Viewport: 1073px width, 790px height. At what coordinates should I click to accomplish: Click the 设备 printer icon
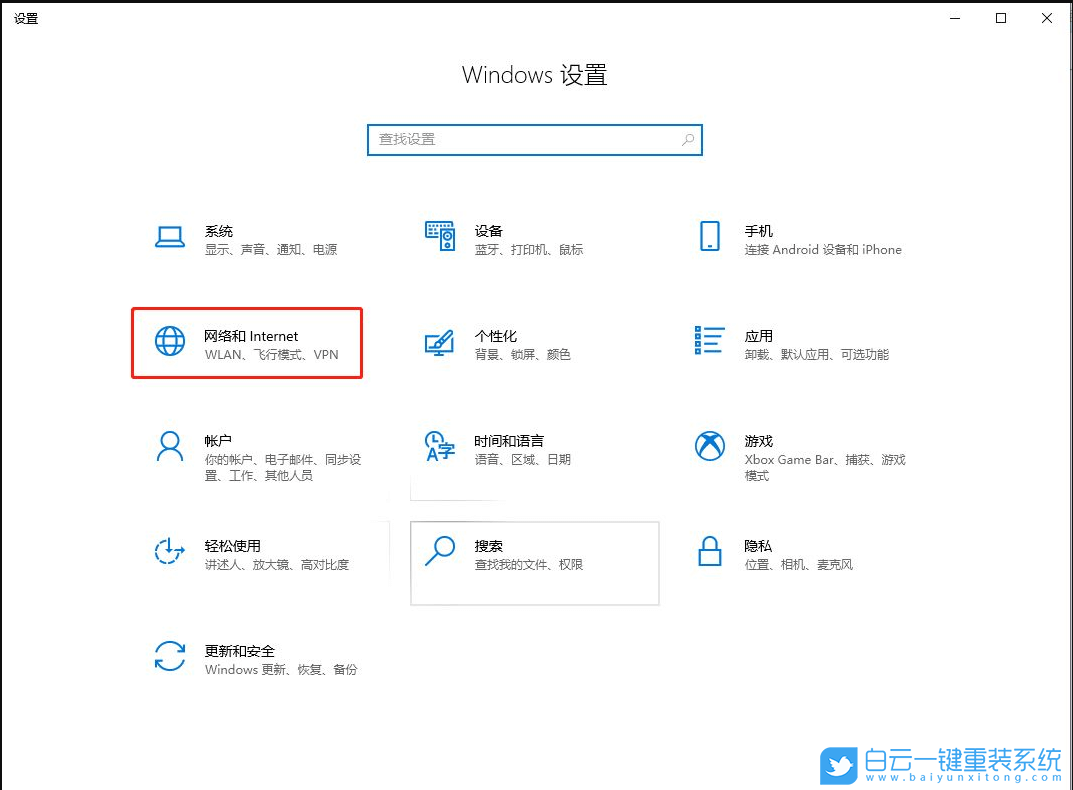[440, 238]
